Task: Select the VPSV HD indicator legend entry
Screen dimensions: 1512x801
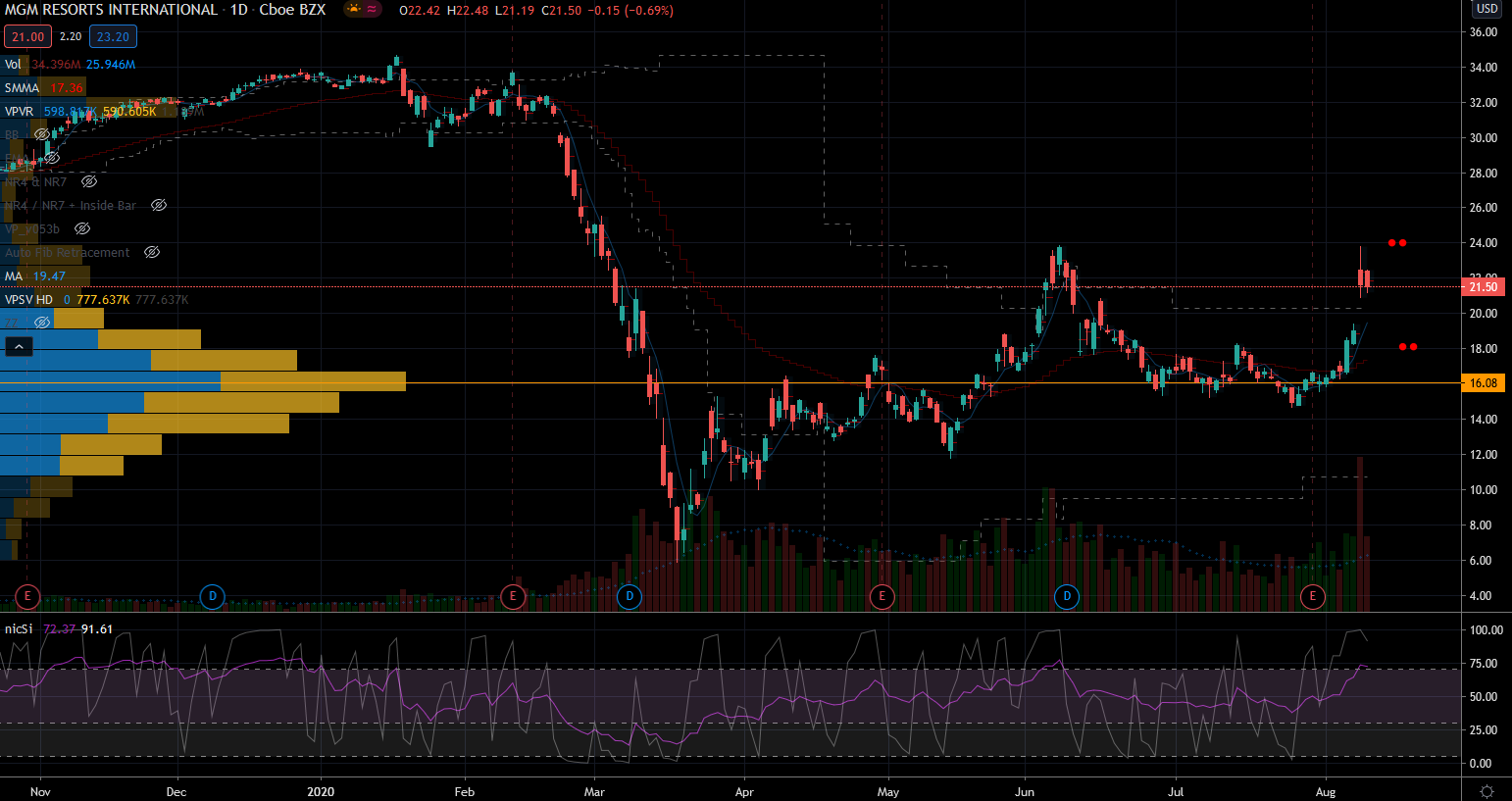Action: click(x=28, y=299)
